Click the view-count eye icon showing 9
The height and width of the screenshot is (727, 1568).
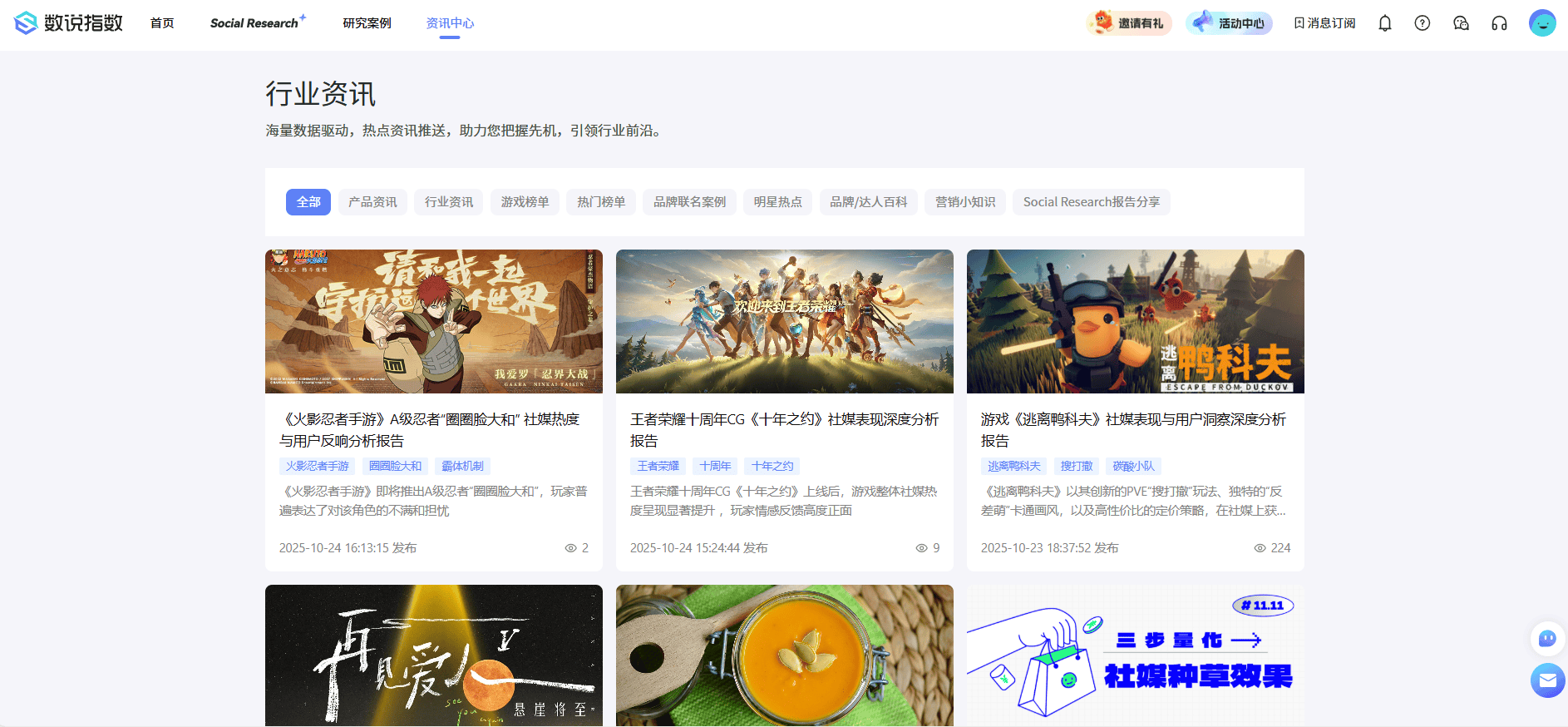pyautogui.click(x=922, y=548)
